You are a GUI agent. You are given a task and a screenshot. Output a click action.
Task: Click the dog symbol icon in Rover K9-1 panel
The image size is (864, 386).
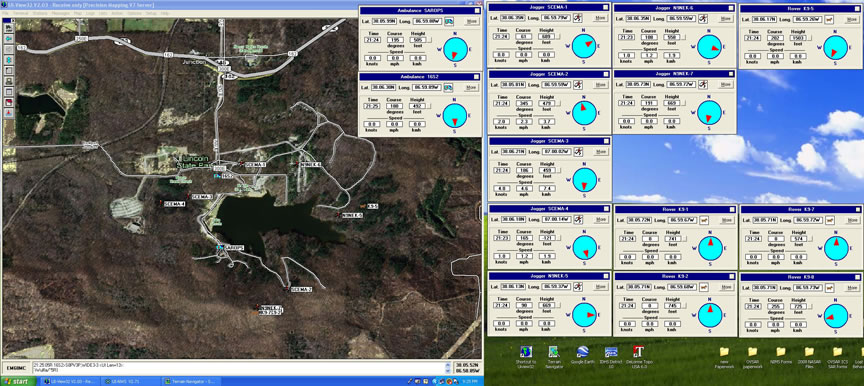click(x=705, y=220)
